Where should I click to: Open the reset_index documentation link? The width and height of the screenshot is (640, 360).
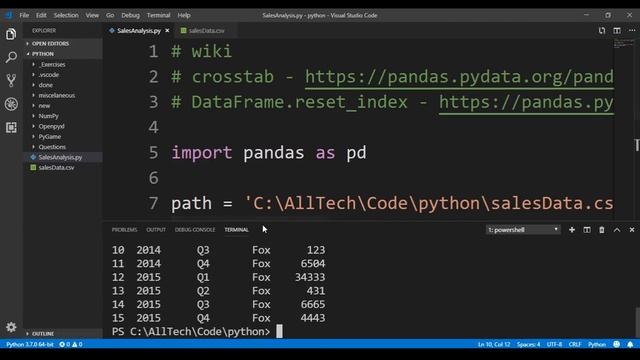click(x=526, y=102)
